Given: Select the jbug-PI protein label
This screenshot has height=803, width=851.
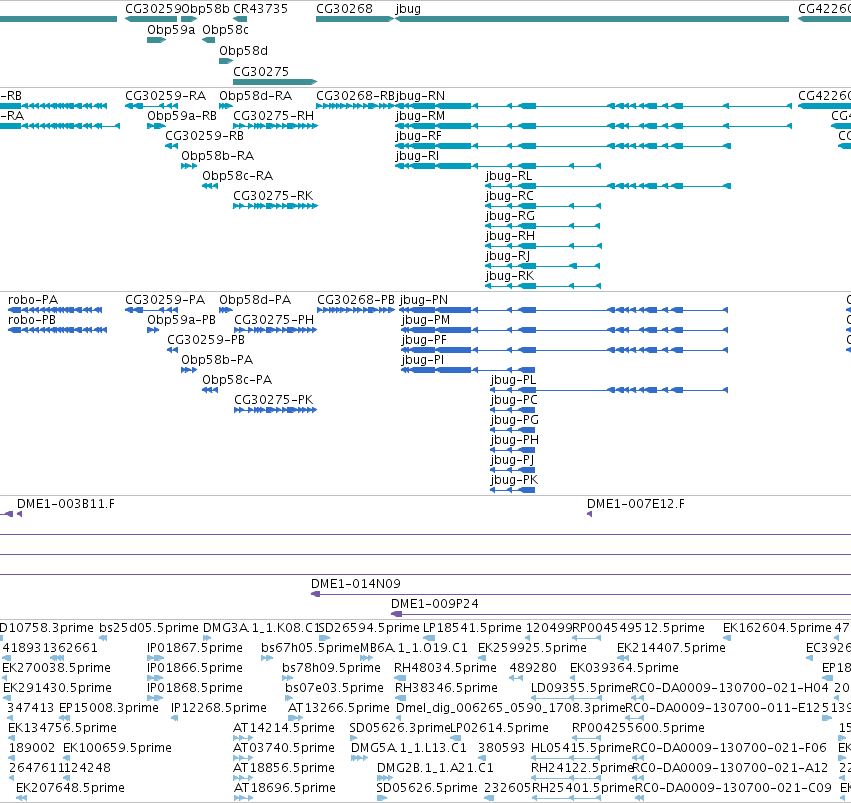Looking at the screenshot, I should pyautogui.click(x=423, y=360).
